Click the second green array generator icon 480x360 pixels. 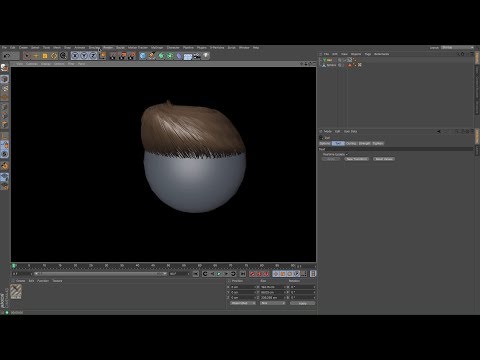click(x=170, y=56)
